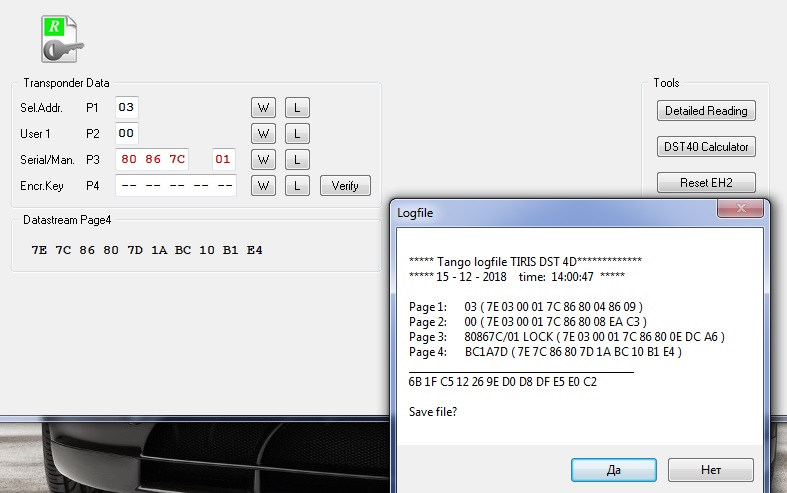The image size is (787, 493).
Task: Click Verify next to the encryption key
Action: click(345, 186)
